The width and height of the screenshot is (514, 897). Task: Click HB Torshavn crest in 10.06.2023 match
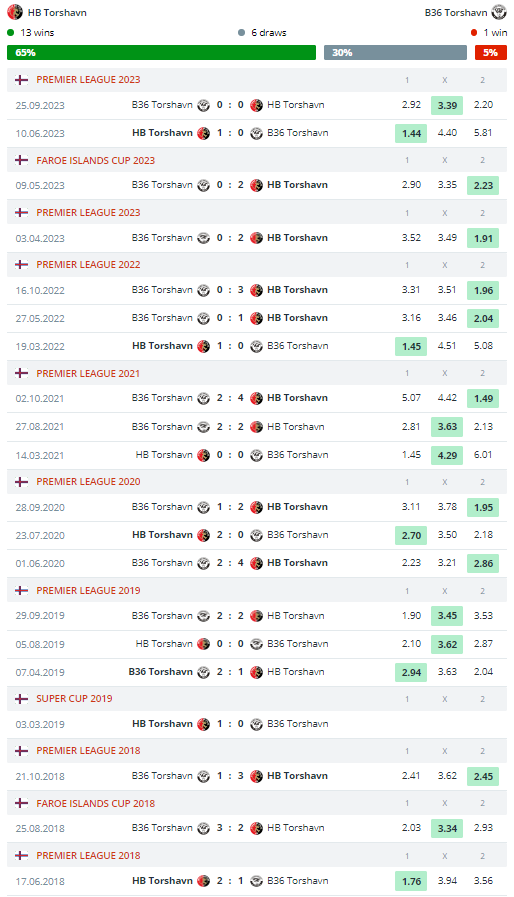[203, 133]
